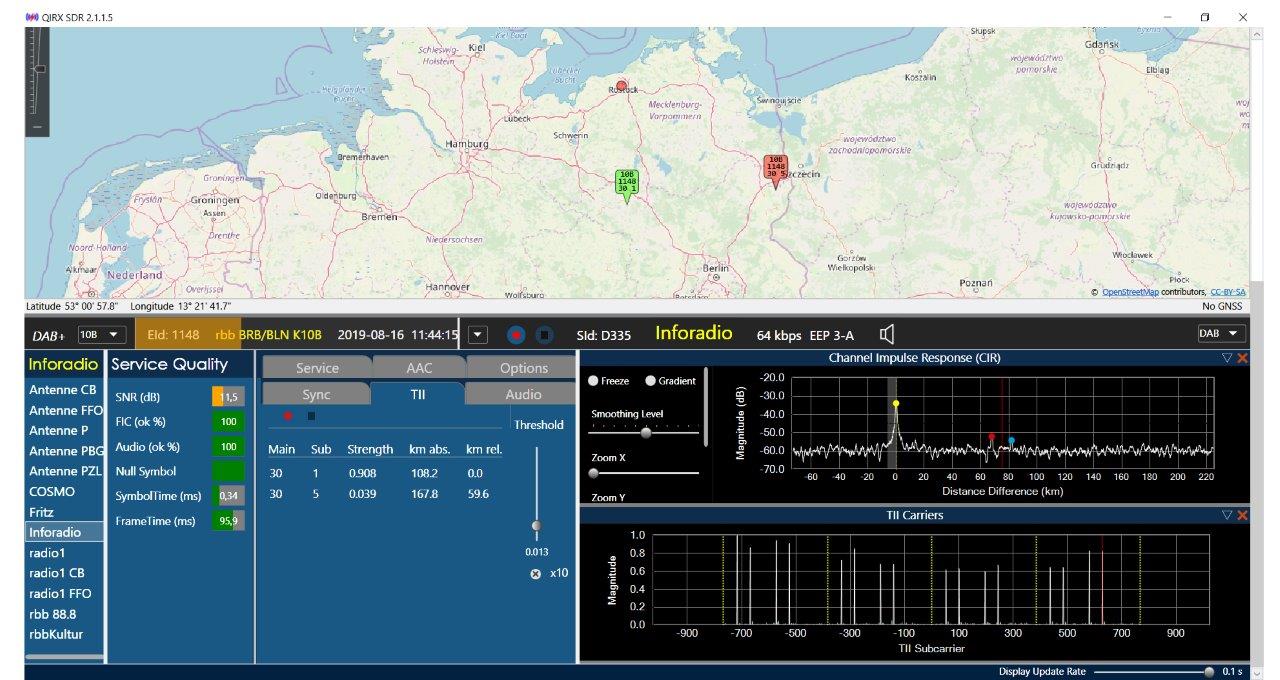The image size is (1280, 680).
Task: Select rbbKultur in the service list
Action: pos(56,634)
